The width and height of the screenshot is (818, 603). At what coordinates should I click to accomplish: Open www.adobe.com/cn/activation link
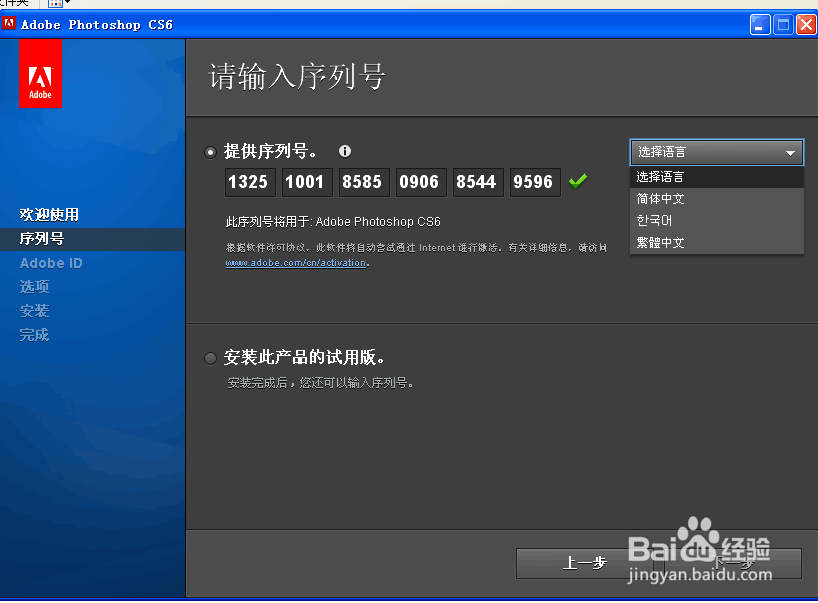pyautogui.click(x=295, y=263)
